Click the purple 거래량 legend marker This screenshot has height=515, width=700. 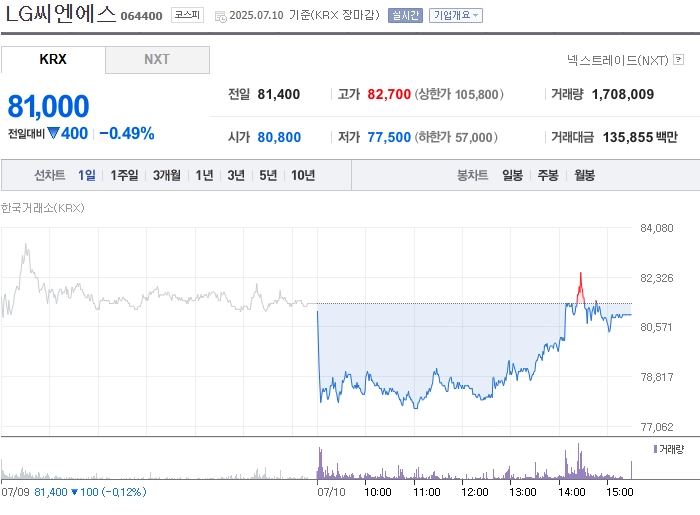coord(655,449)
